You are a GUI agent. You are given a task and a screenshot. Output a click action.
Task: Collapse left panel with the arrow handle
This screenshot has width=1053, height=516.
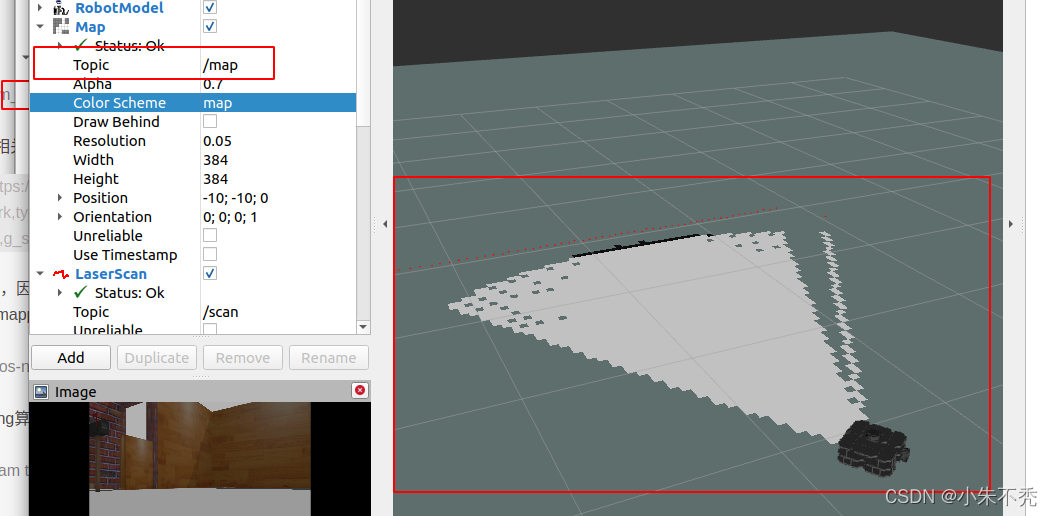(385, 224)
